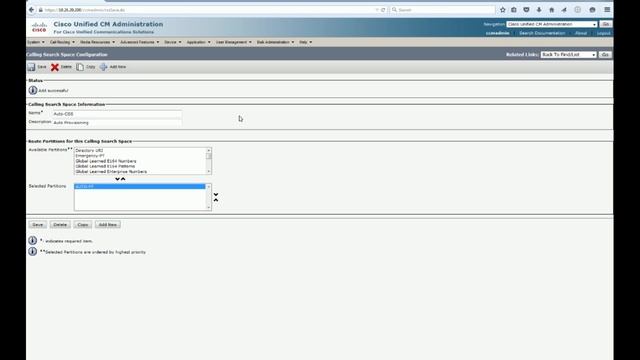640x360 pixels.
Task: Click the browser search box
Action: click(x=442, y=10)
